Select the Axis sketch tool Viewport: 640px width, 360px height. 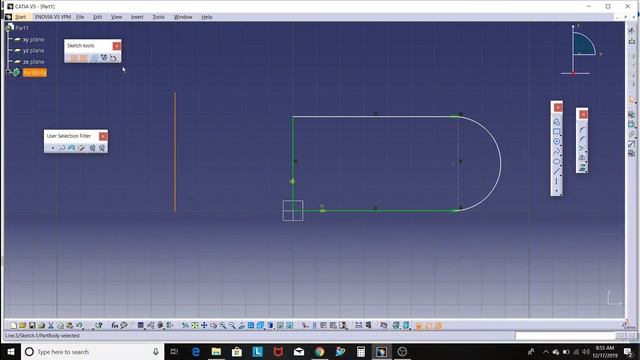[556, 181]
